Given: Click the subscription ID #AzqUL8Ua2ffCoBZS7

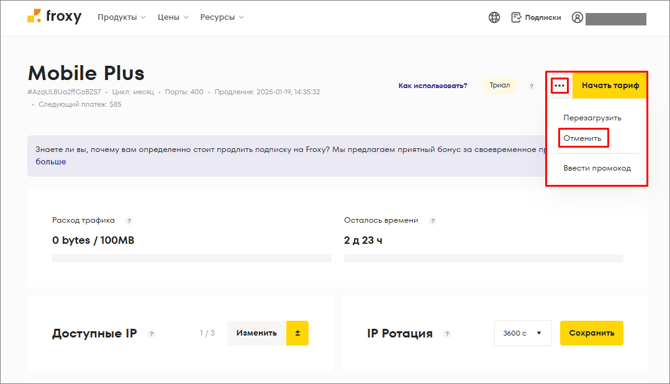Looking at the screenshot, I should pyautogui.click(x=64, y=92).
